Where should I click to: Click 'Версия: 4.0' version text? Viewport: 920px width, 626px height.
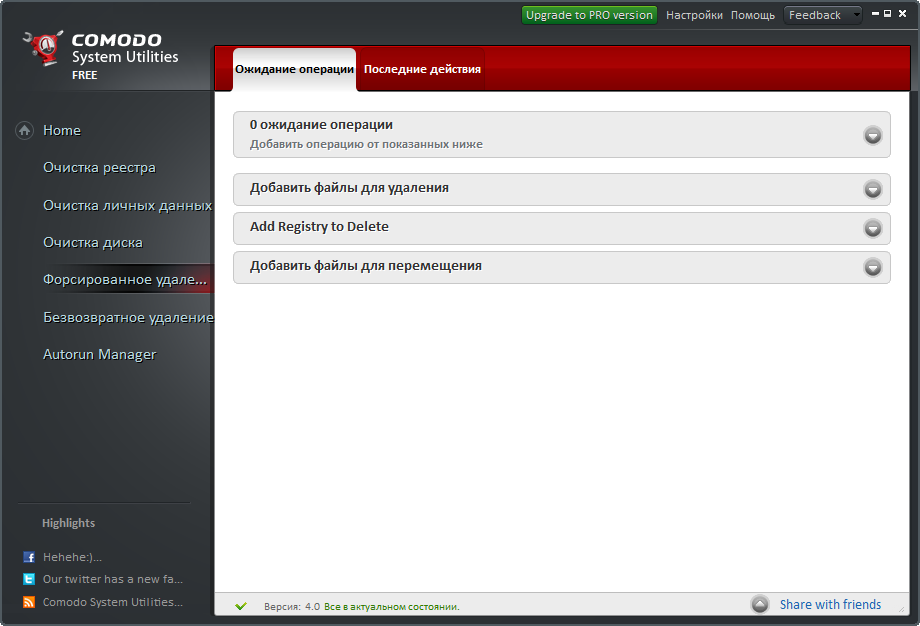[x=292, y=607]
